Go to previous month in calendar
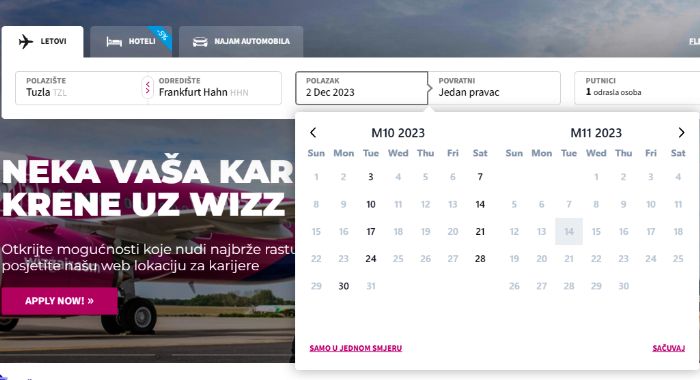 point(313,133)
